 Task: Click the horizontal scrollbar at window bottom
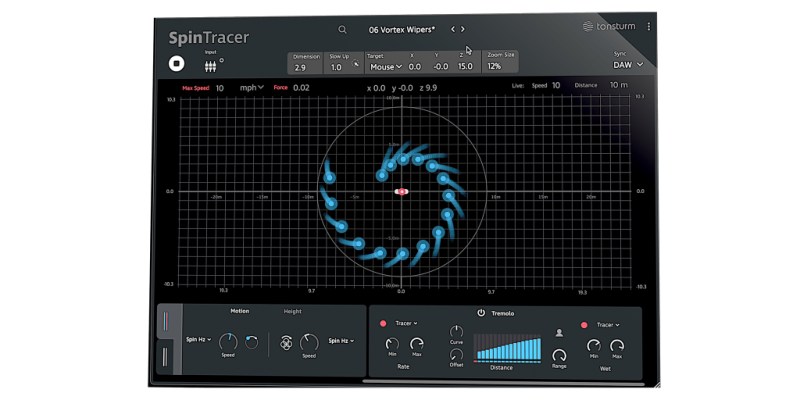(x=503, y=381)
